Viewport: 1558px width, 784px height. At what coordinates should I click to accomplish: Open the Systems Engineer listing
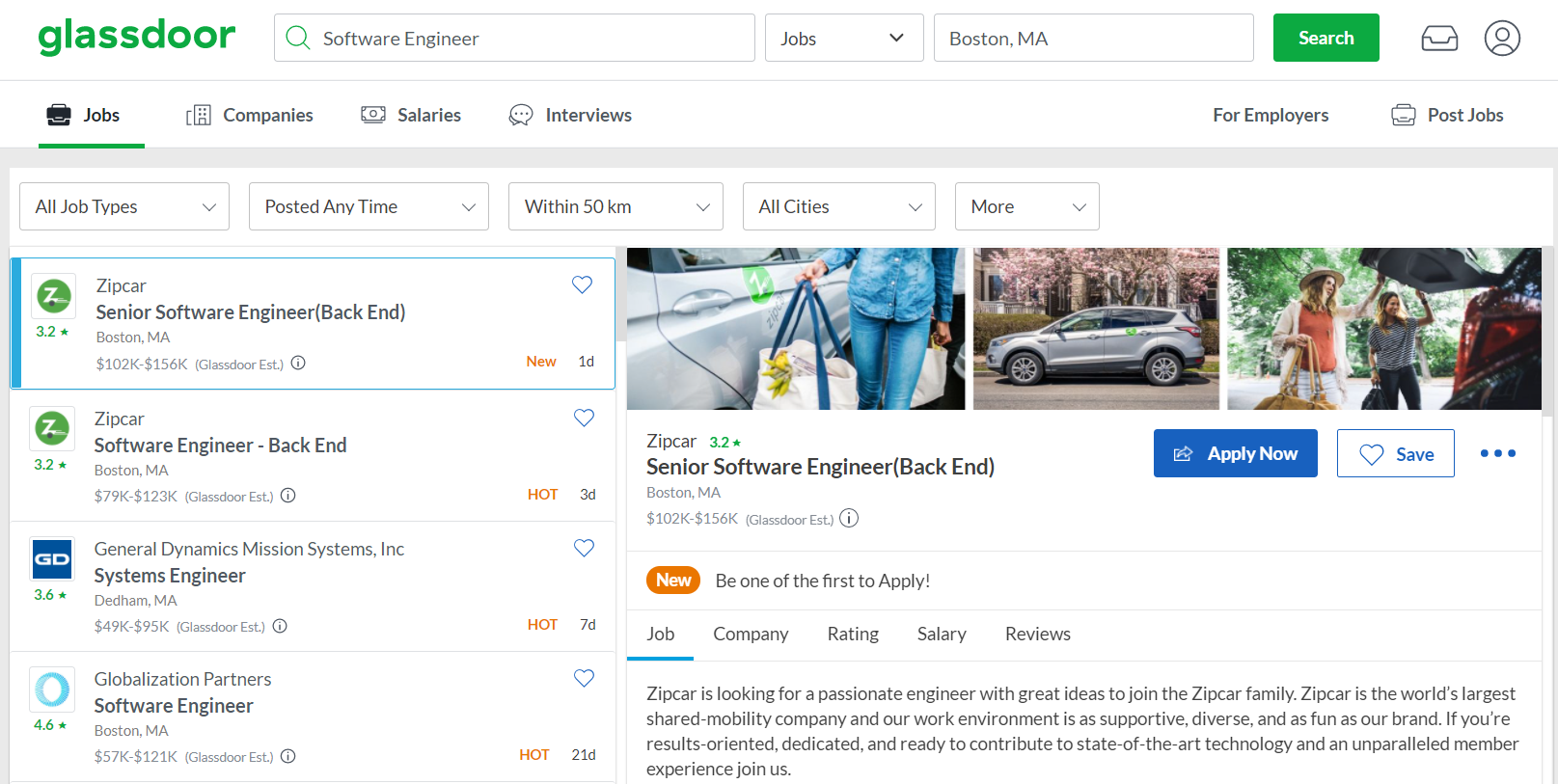(170, 575)
